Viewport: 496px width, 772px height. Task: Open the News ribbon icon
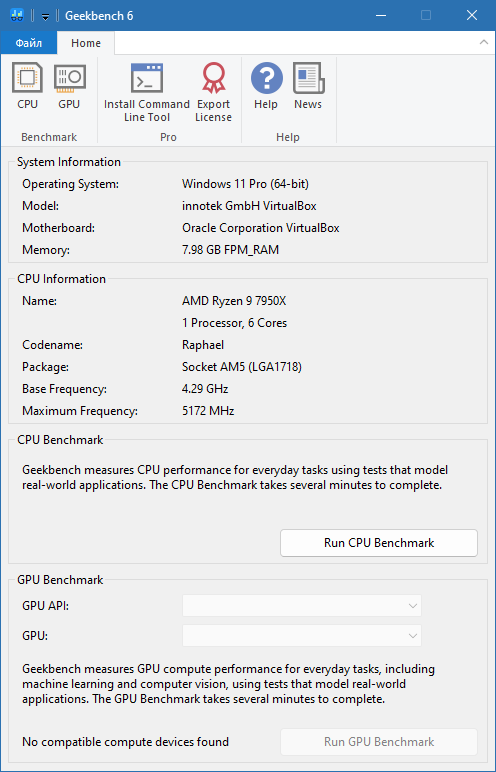[308, 87]
